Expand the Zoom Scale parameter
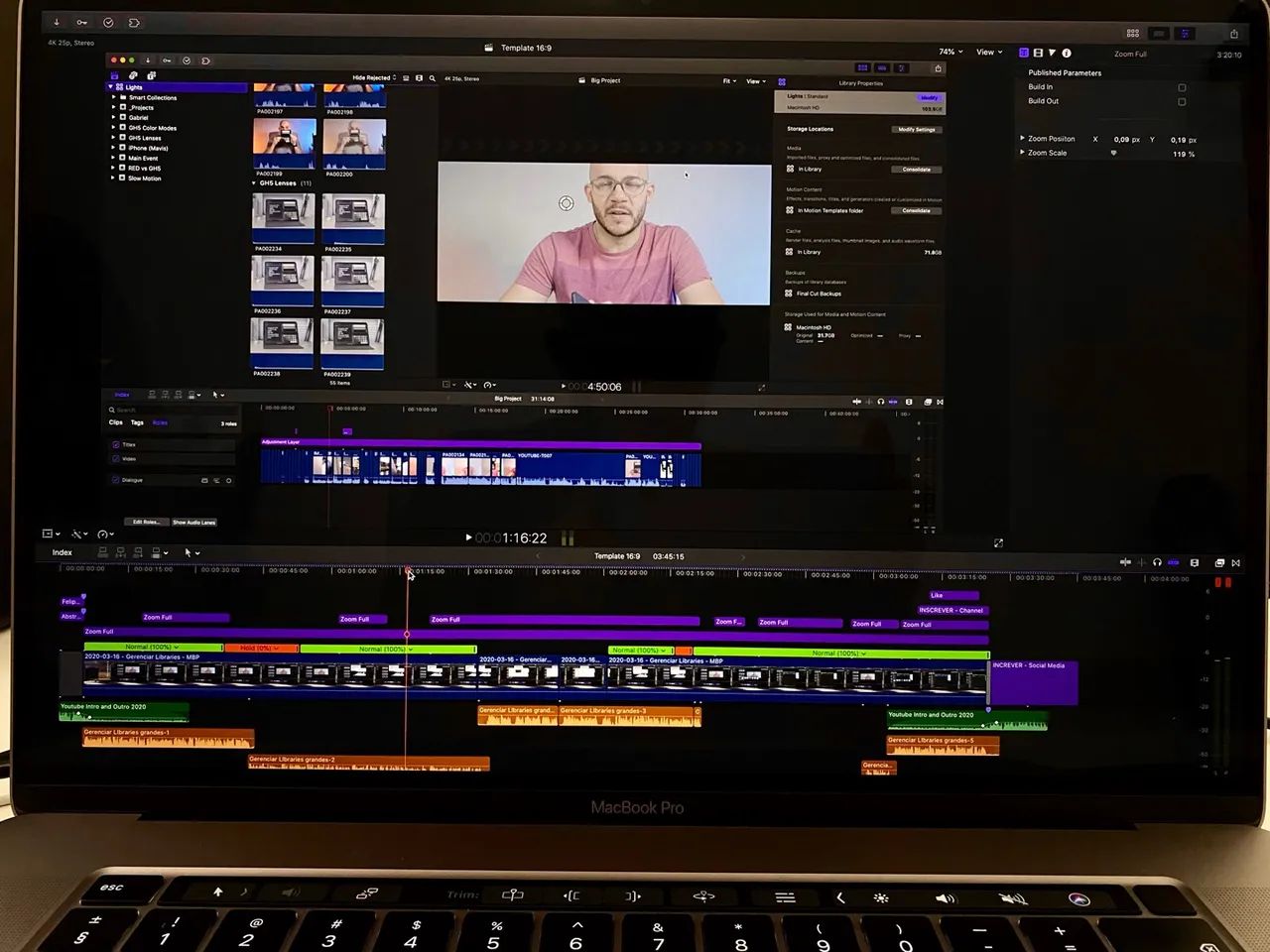1270x952 pixels. 1023,153
